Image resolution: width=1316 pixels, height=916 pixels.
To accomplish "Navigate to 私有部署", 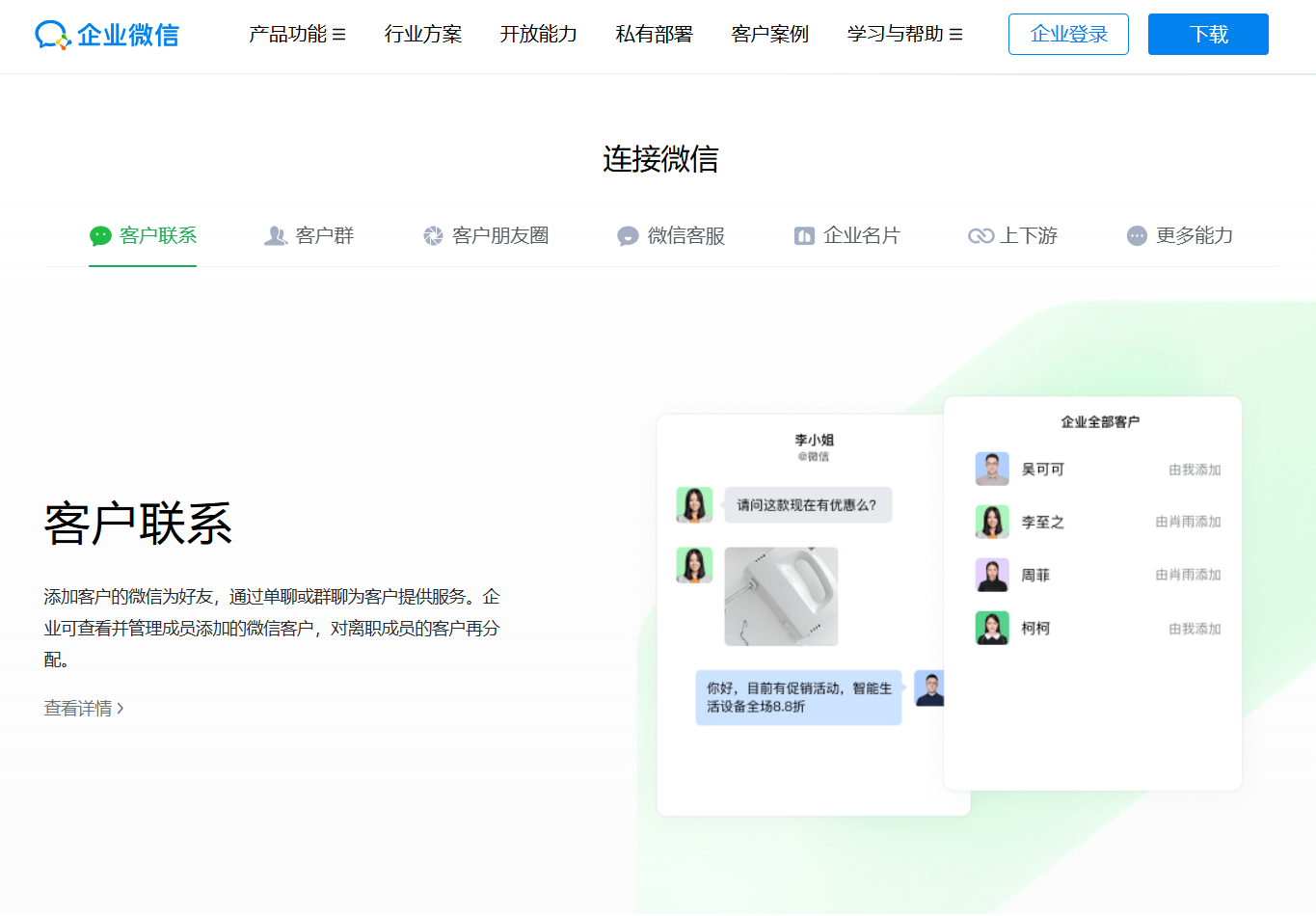I will (654, 34).
